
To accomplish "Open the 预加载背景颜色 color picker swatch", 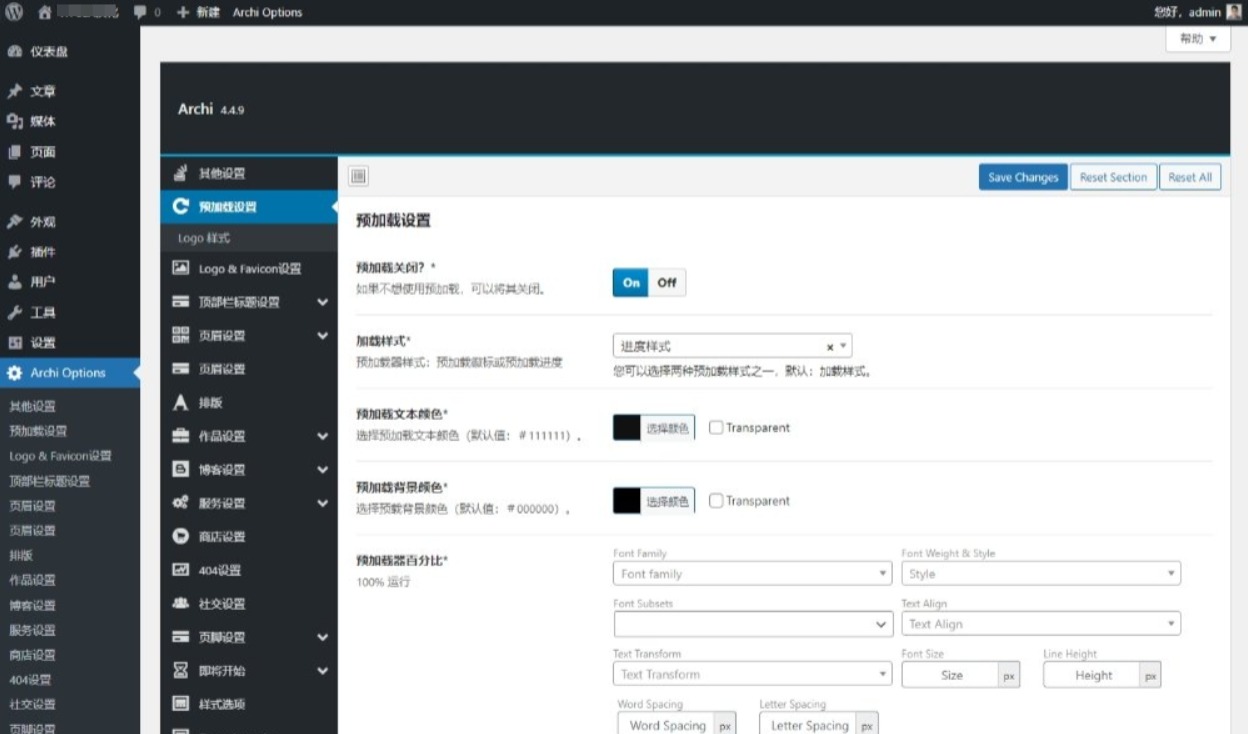I will [x=653, y=501].
